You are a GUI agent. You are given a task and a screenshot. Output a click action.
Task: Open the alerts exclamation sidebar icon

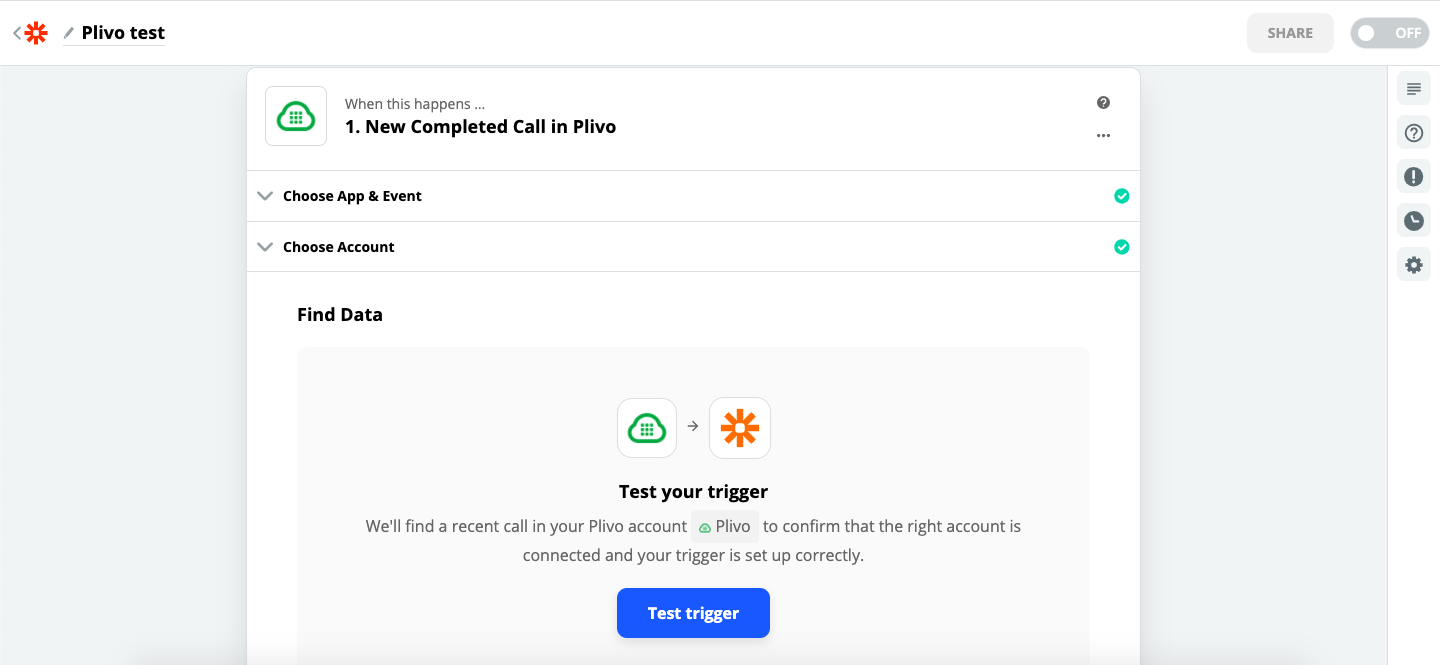1413,177
